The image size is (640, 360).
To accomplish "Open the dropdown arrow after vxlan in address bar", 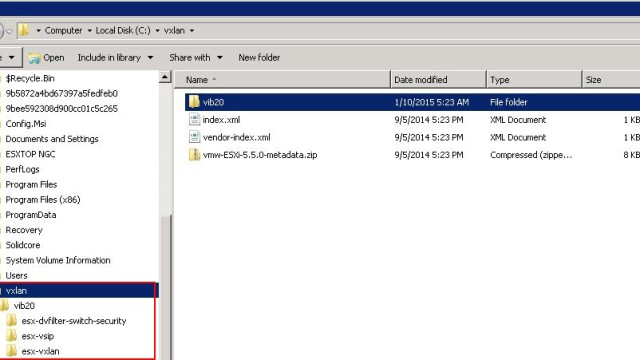I will coord(192,31).
